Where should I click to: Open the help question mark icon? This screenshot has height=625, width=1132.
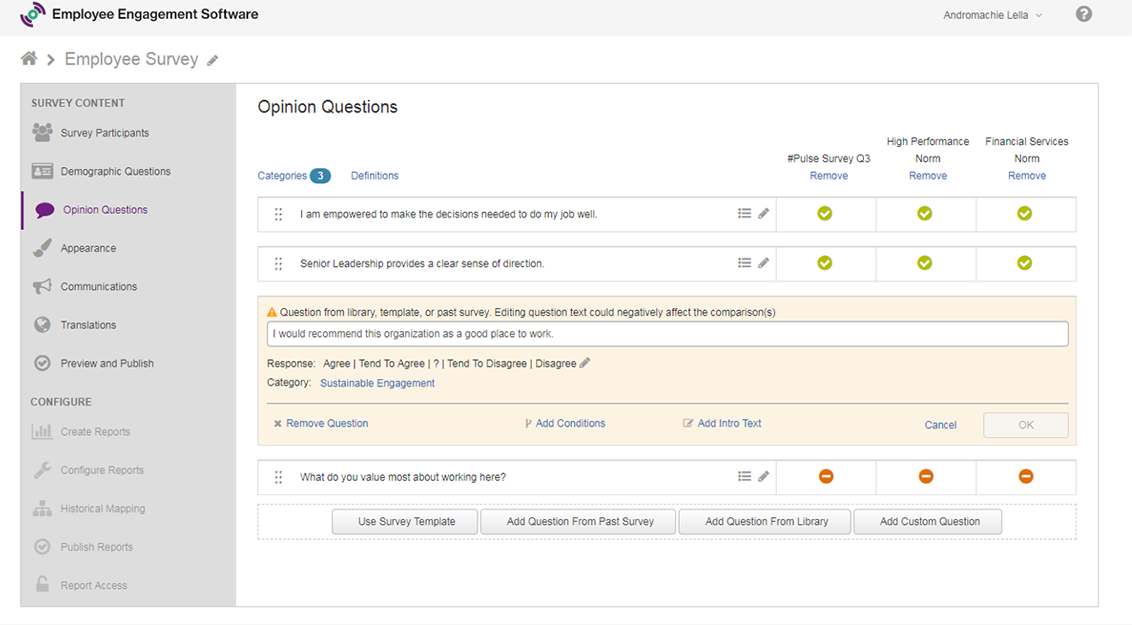tap(1084, 15)
